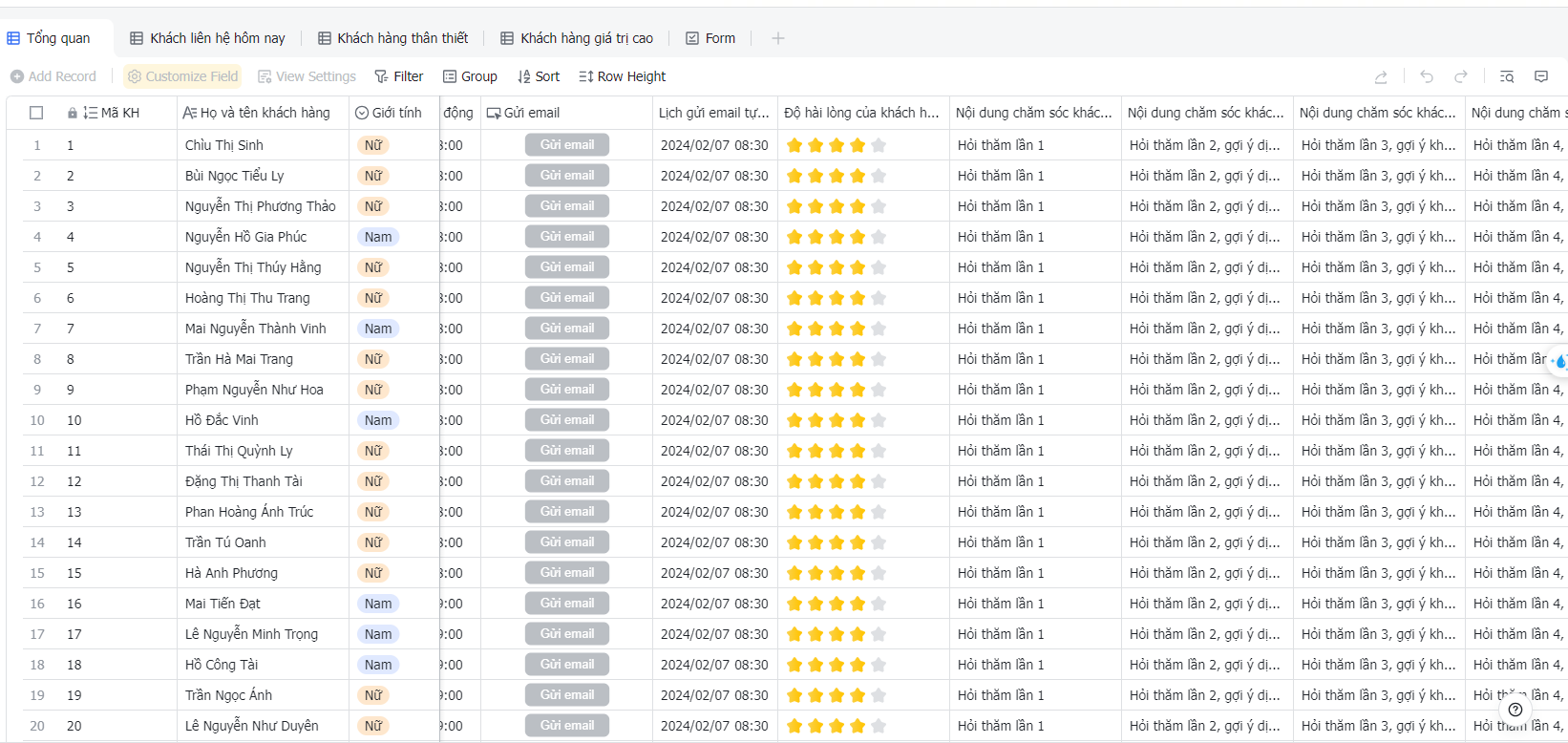Select the name cell Trần Ngọc Ánh
Viewport: 1568px width, 743px height.
coord(263,695)
